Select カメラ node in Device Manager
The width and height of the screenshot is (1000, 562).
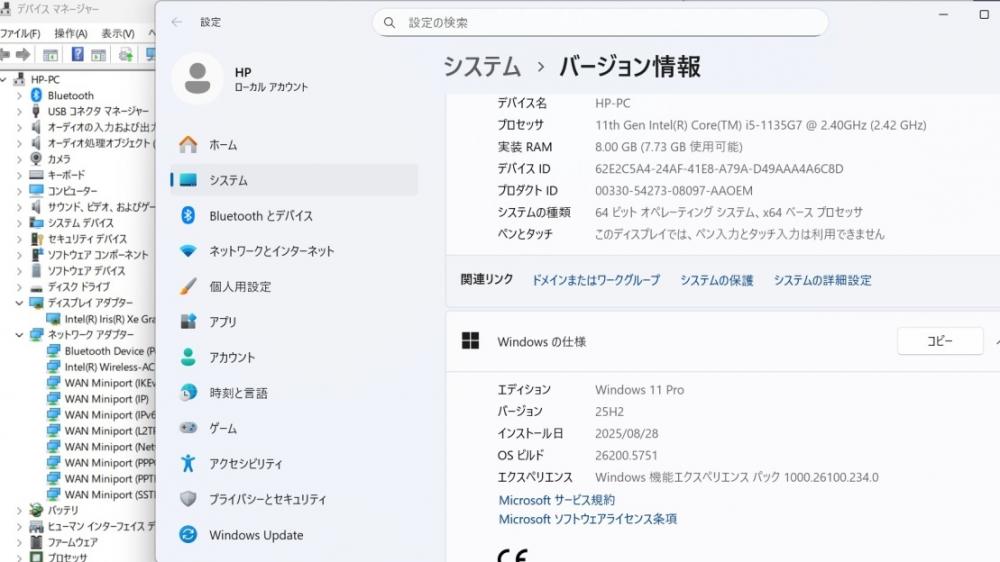coord(59,159)
